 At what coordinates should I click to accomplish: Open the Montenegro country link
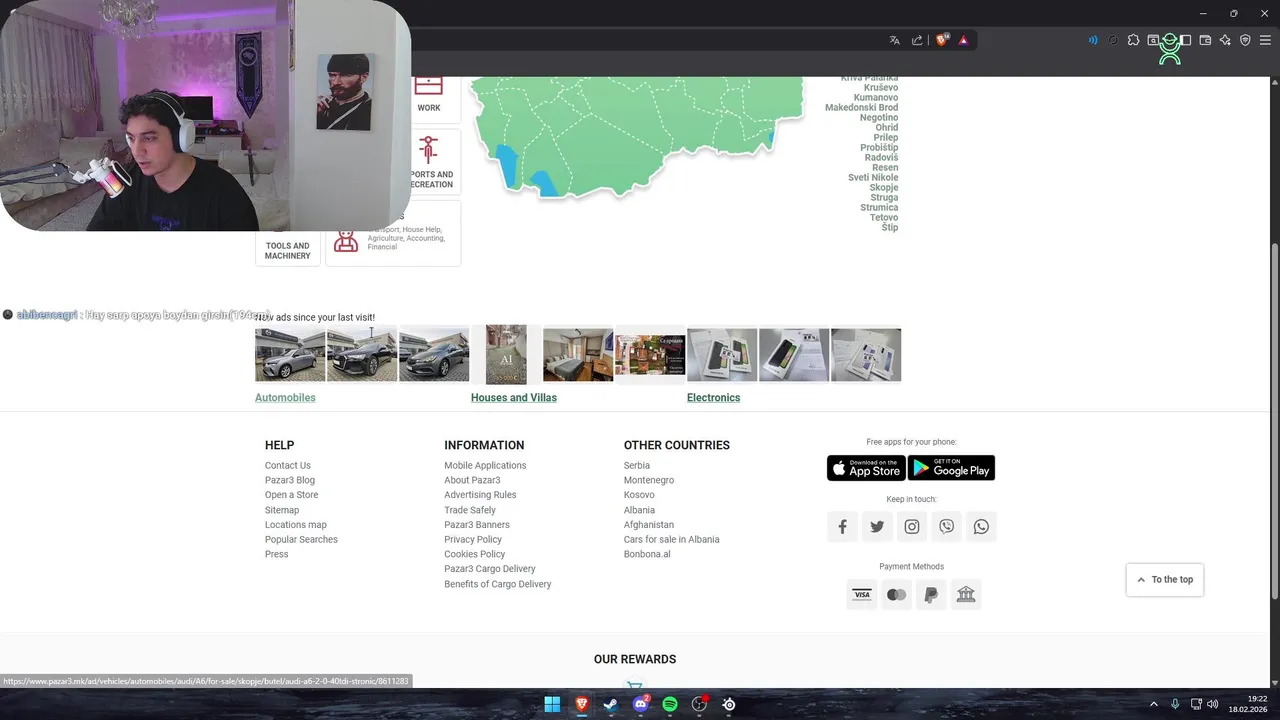[649, 480]
